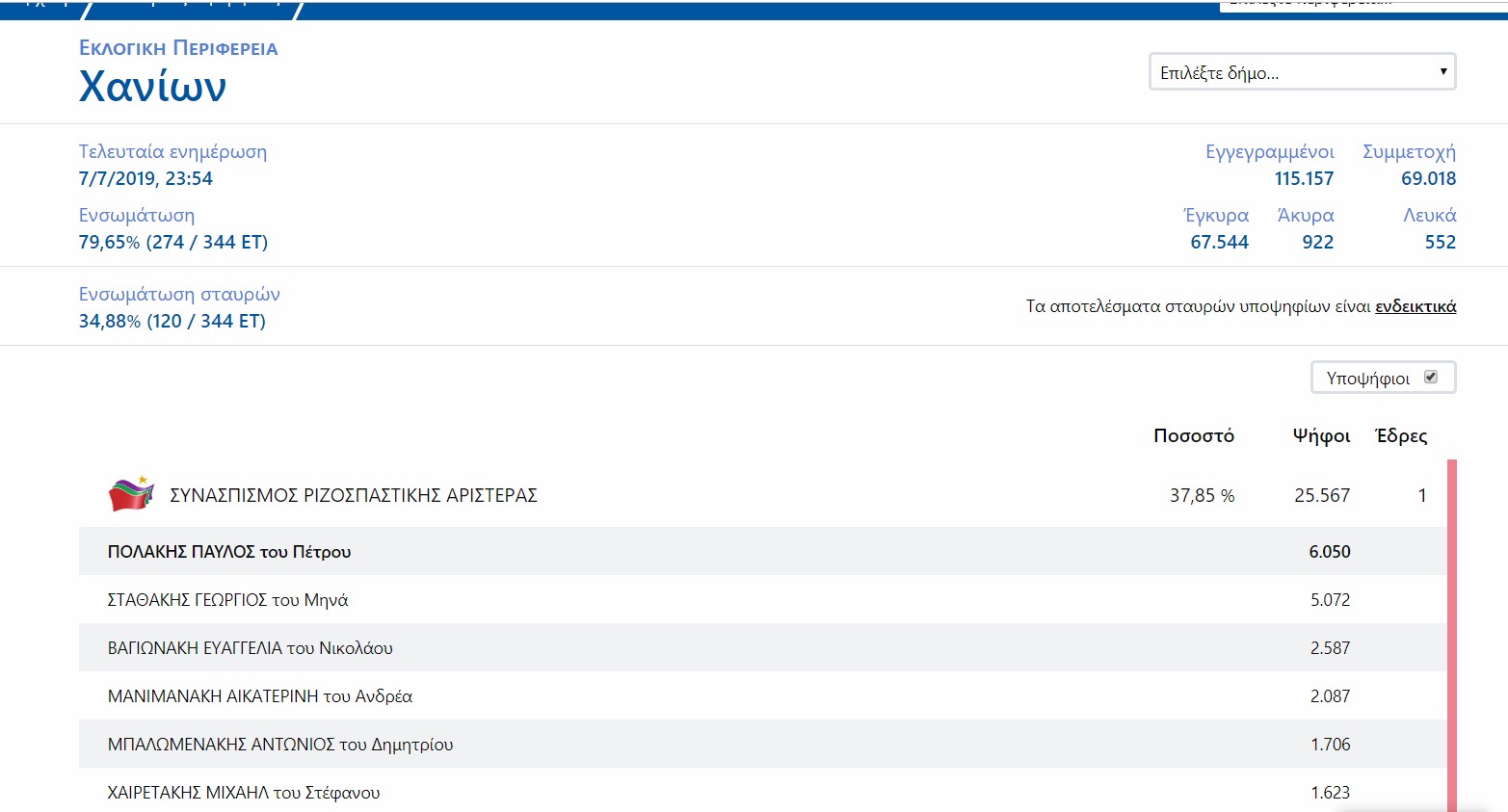Image resolution: width=1508 pixels, height=812 pixels.
Task: Click party name ΣΥΝΑΣΠΙΣΜΟΣ ΡΙΖΟΣΠΑΣΤΙΚΗΣ ΑΡΙΣΤΕΡΑΣ
Action: point(353,495)
